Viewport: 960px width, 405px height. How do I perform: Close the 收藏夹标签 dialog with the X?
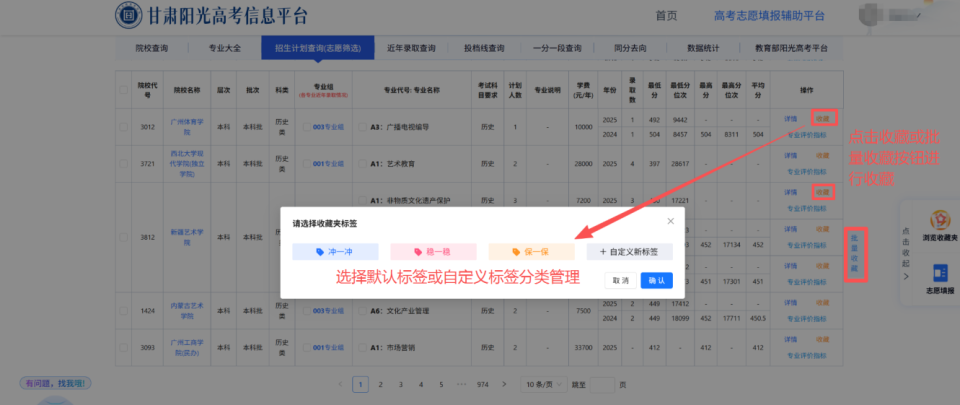(670, 221)
